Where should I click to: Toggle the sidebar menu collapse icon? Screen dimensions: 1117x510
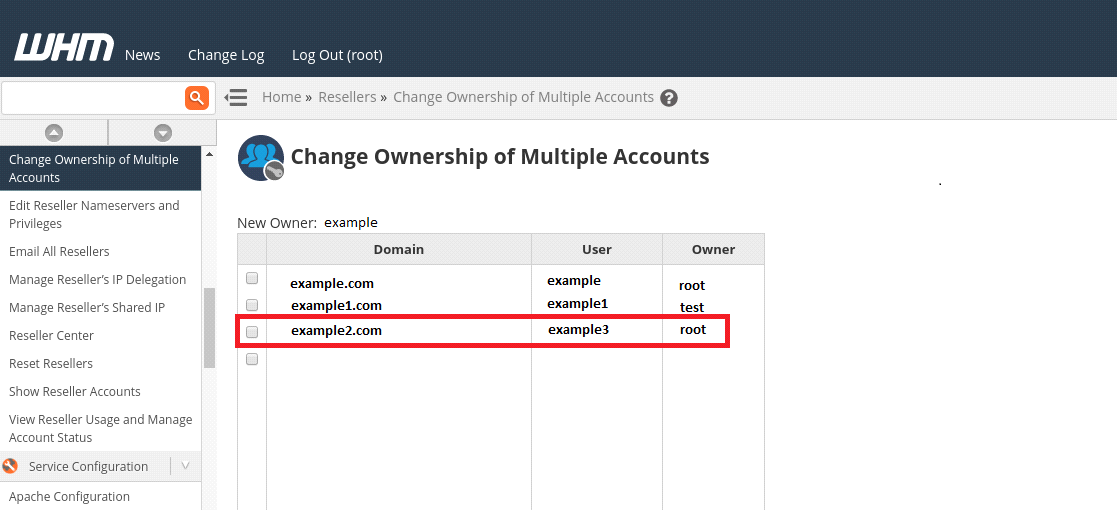(236, 98)
